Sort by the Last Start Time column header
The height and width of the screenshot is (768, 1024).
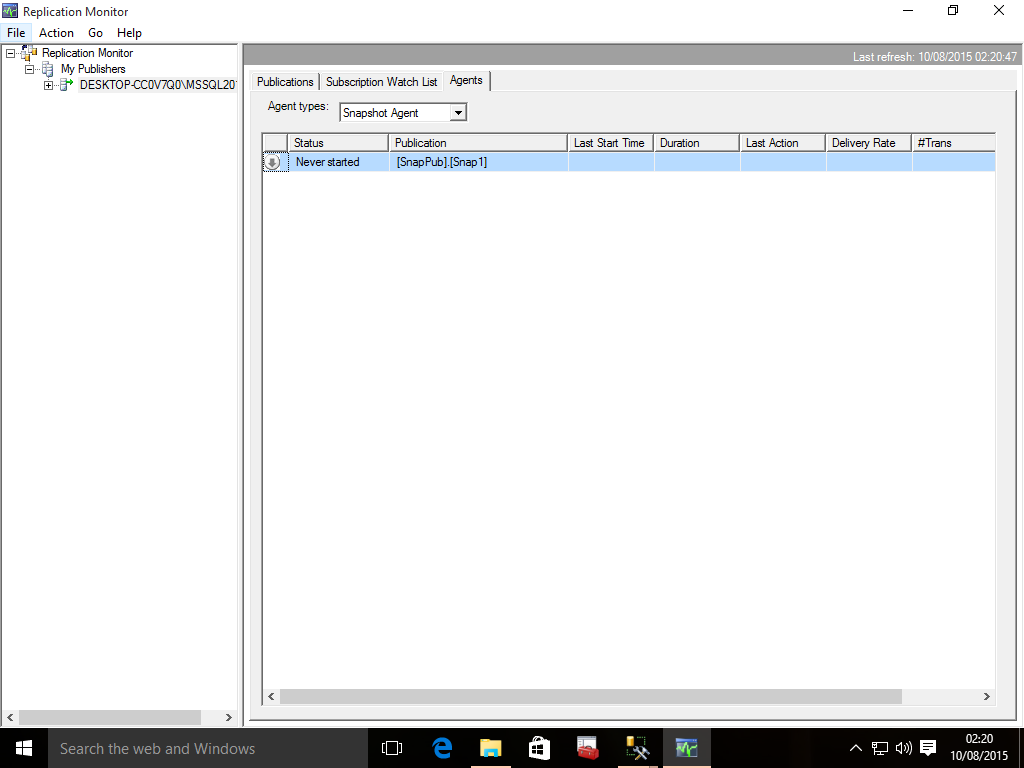point(610,143)
